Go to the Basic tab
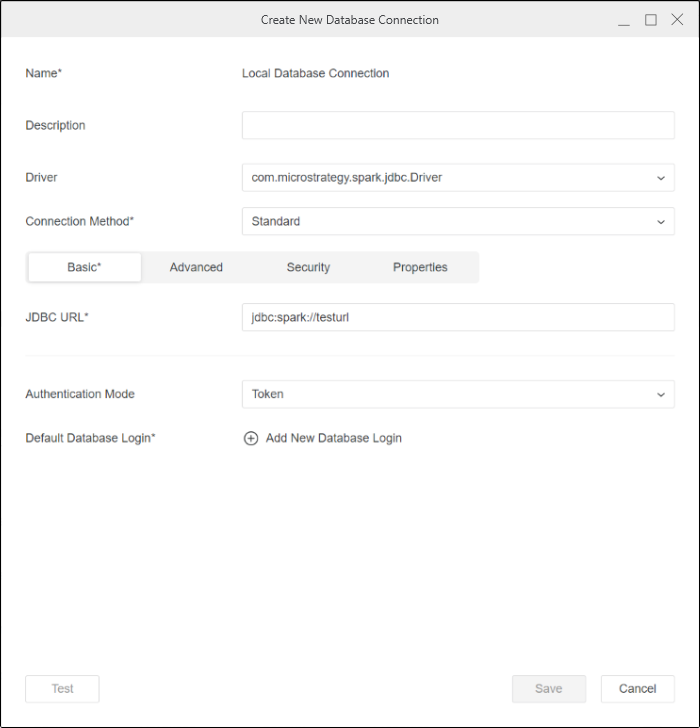Image resolution: width=700 pixels, height=728 pixels. point(84,267)
